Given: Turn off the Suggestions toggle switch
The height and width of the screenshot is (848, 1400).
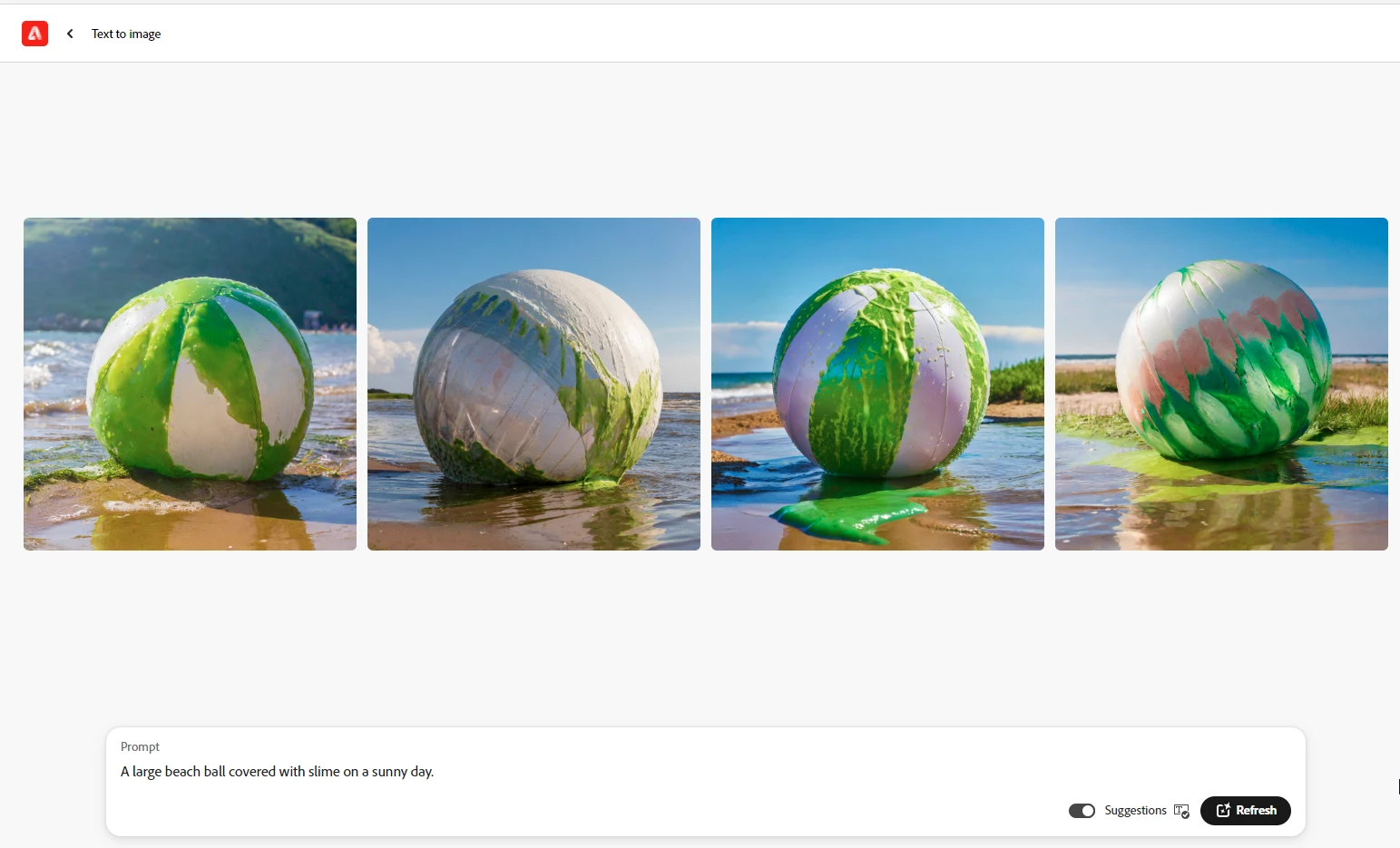Looking at the screenshot, I should click(1082, 811).
